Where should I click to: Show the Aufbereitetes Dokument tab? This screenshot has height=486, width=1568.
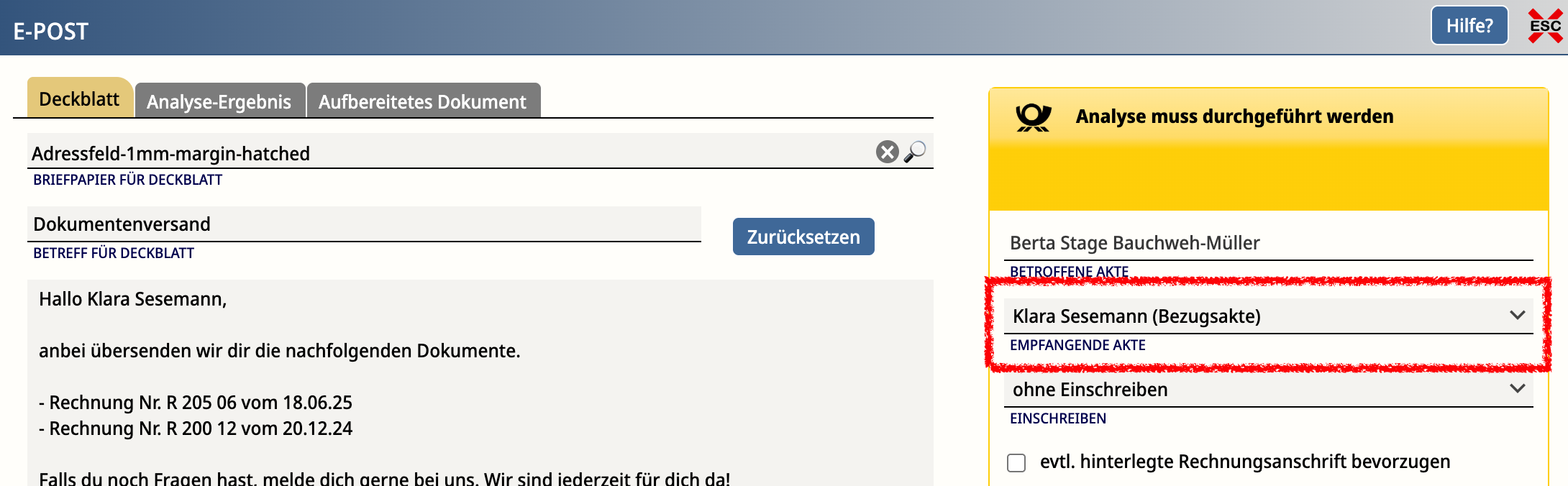point(422,101)
